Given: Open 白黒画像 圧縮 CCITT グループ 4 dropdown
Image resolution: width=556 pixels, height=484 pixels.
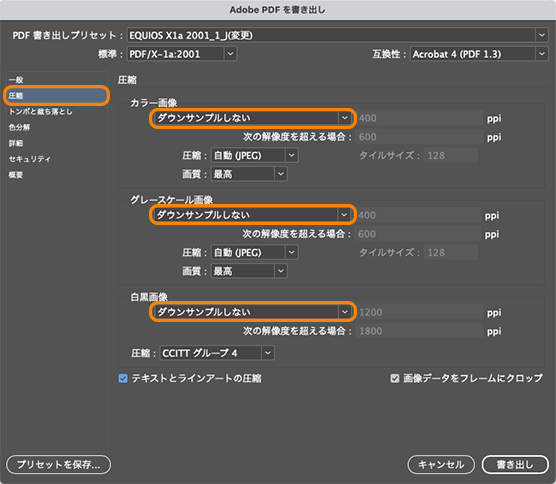Looking at the screenshot, I should click(x=217, y=353).
